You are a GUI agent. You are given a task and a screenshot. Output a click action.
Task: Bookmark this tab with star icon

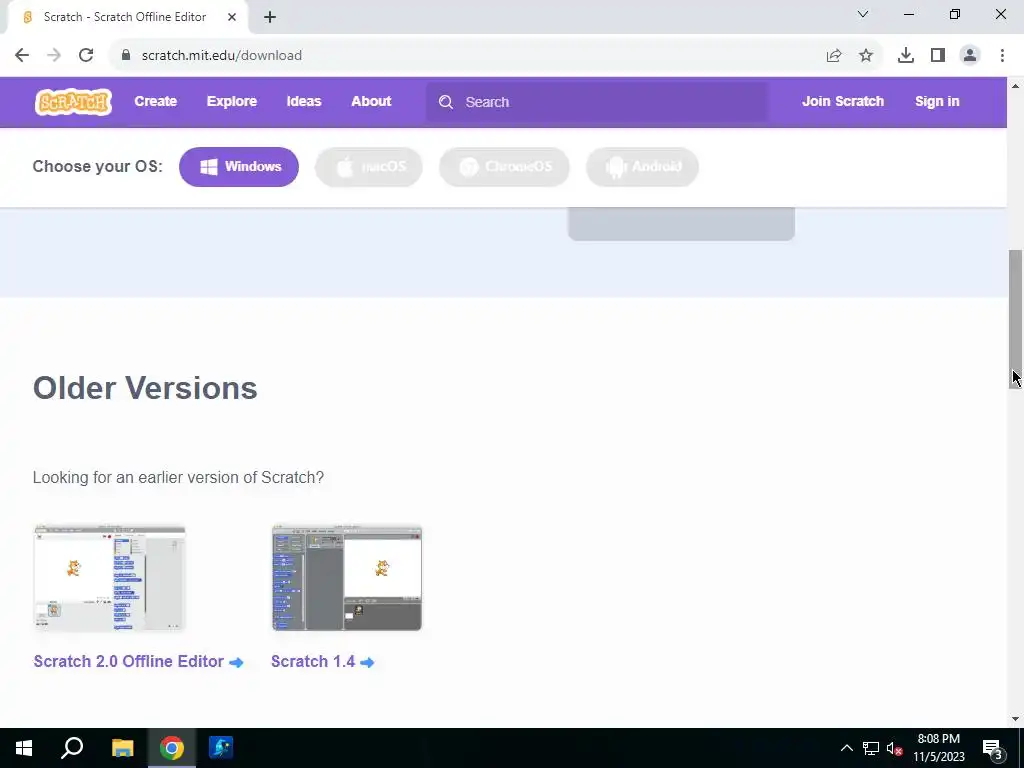pyautogui.click(x=866, y=56)
